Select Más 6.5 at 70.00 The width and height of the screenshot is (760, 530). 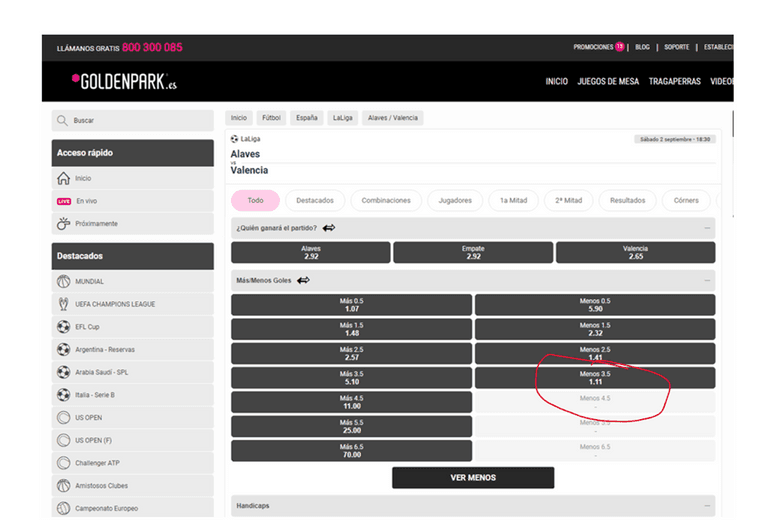pyautogui.click(x=351, y=450)
